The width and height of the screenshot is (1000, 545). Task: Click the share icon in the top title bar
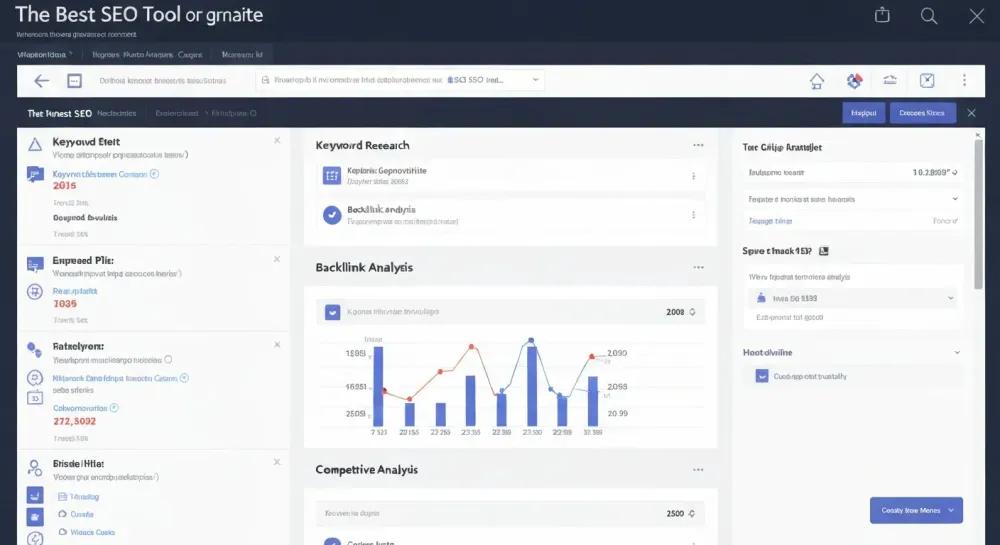pyautogui.click(x=882, y=15)
